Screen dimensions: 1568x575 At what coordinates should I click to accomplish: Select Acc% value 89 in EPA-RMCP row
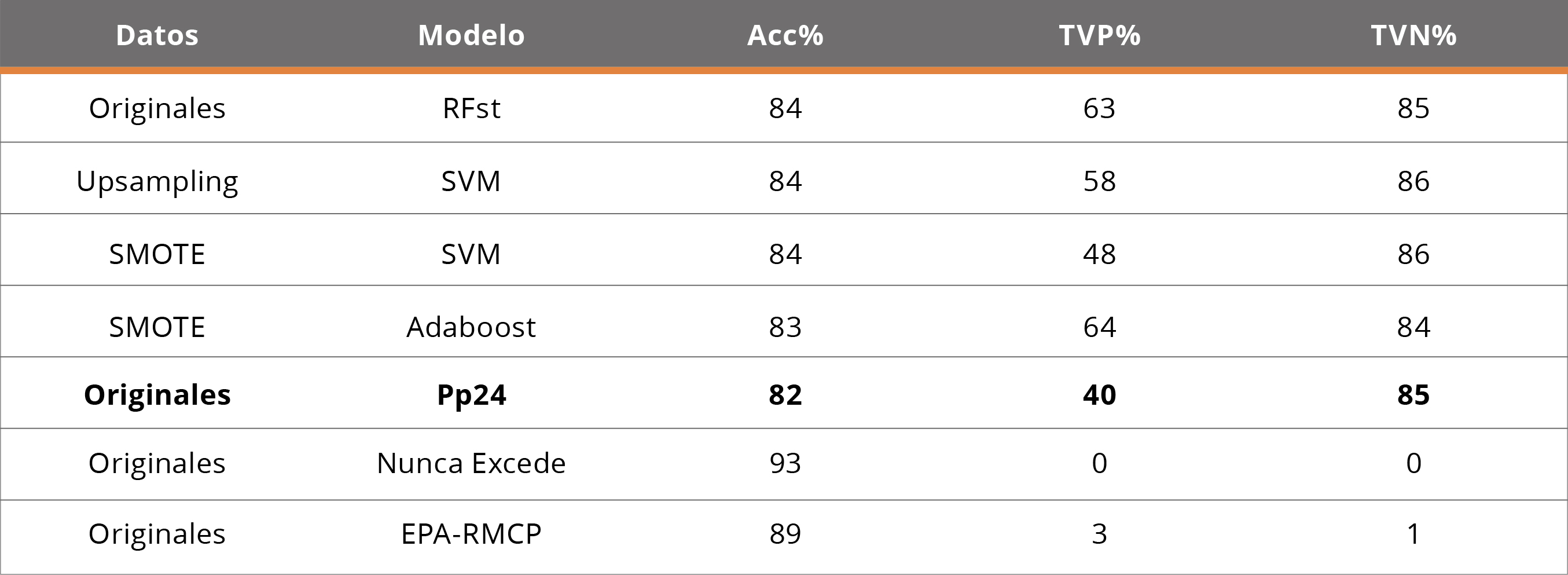pyautogui.click(x=785, y=533)
